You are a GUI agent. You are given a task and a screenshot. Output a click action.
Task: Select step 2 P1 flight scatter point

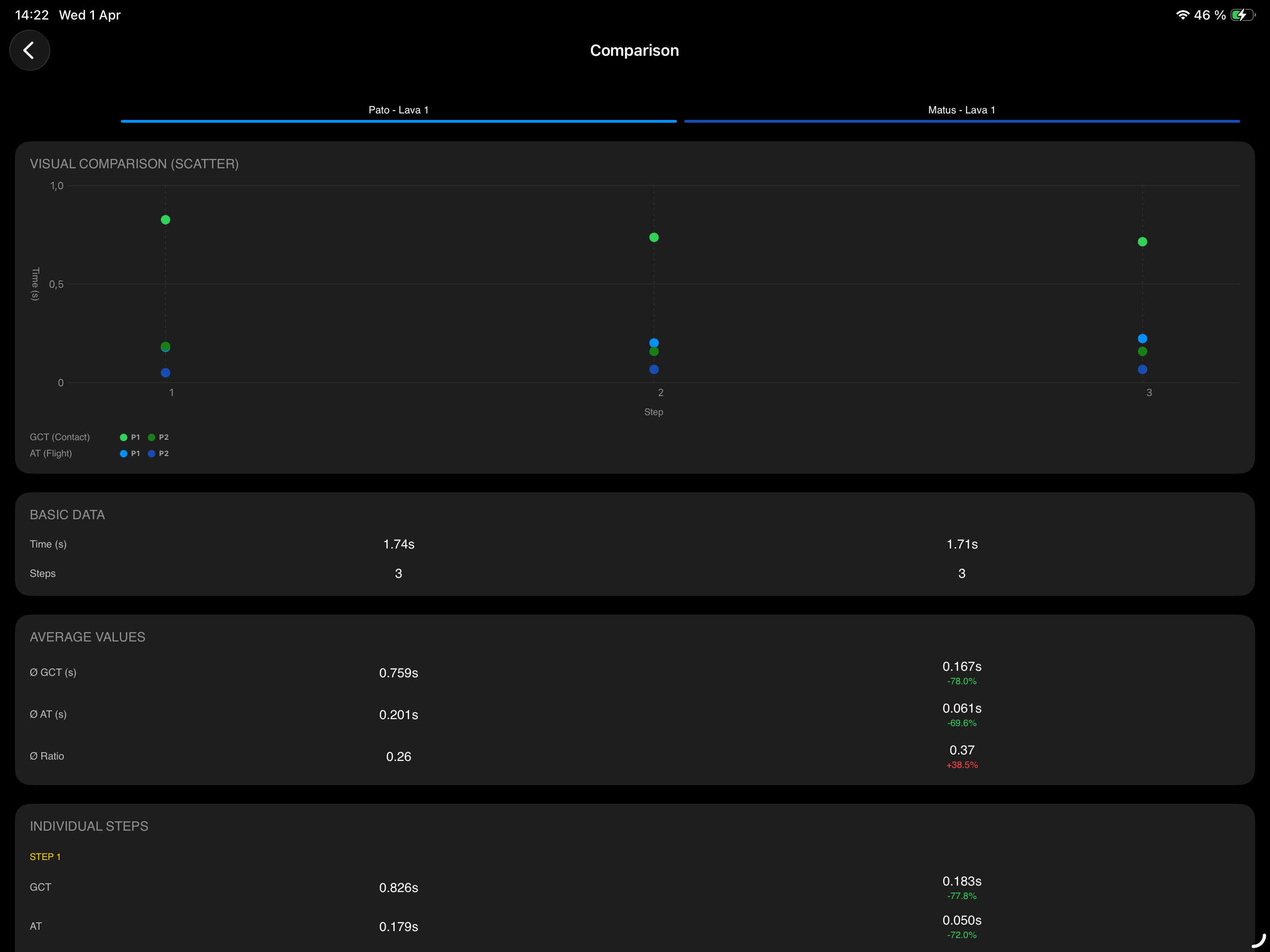[654, 343]
